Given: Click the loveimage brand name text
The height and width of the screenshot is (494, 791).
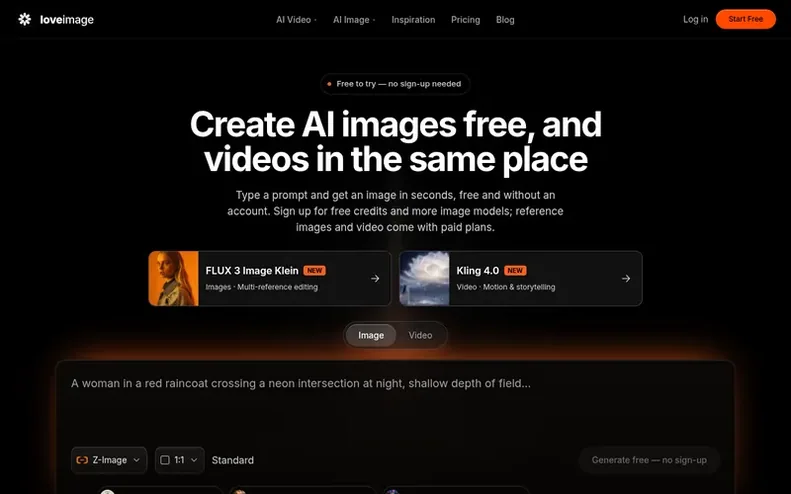Looking at the screenshot, I should pyautogui.click(x=67, y=20).
